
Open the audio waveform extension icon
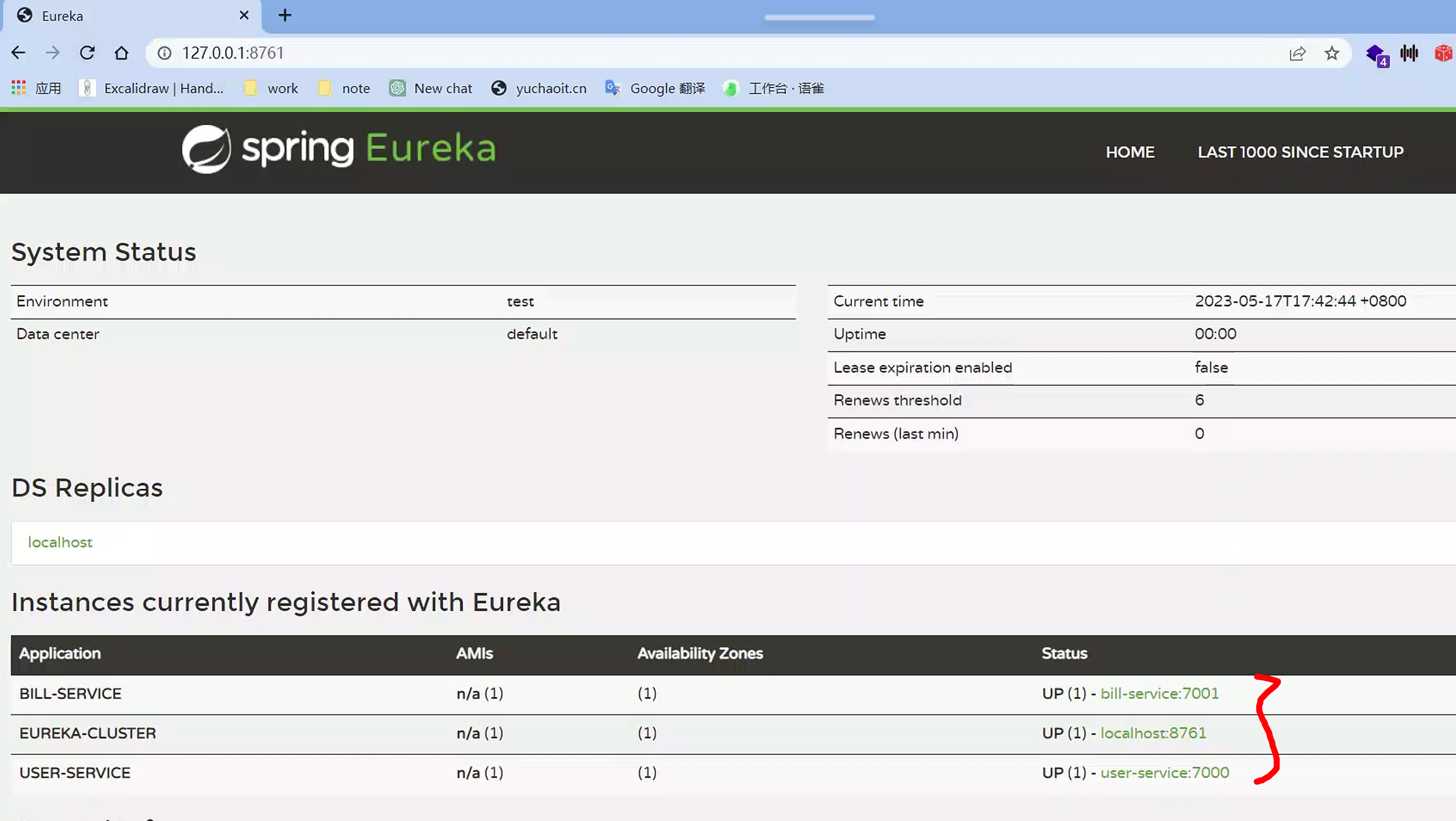pyautogui.click(x=1409, y=53)
